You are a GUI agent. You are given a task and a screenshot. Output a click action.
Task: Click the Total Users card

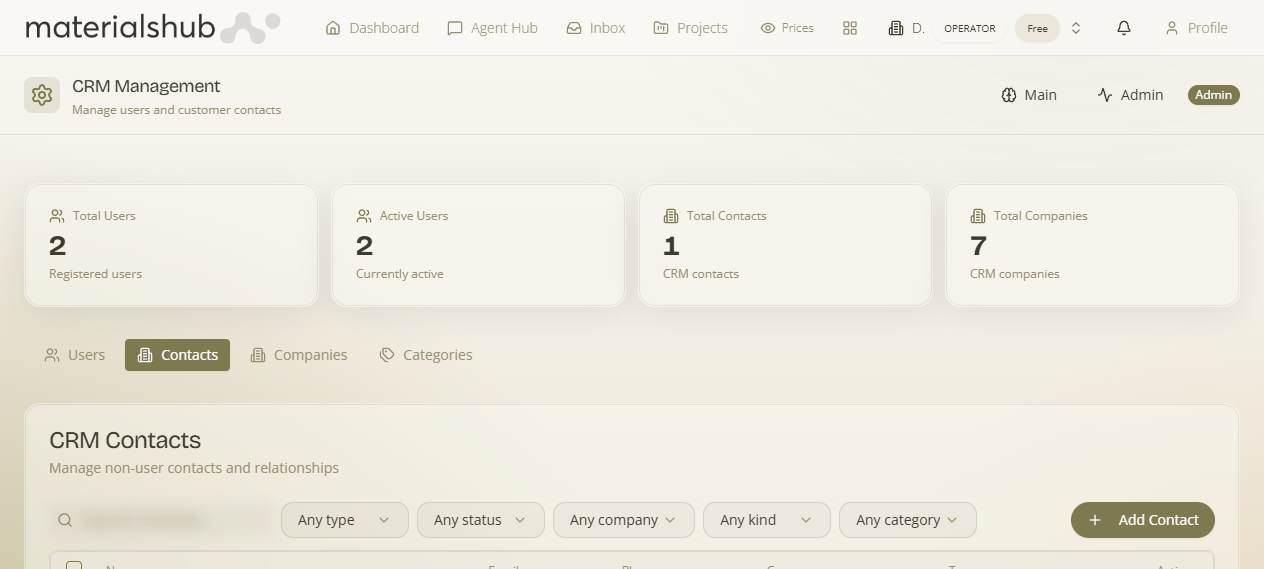(x=171, y=245)
